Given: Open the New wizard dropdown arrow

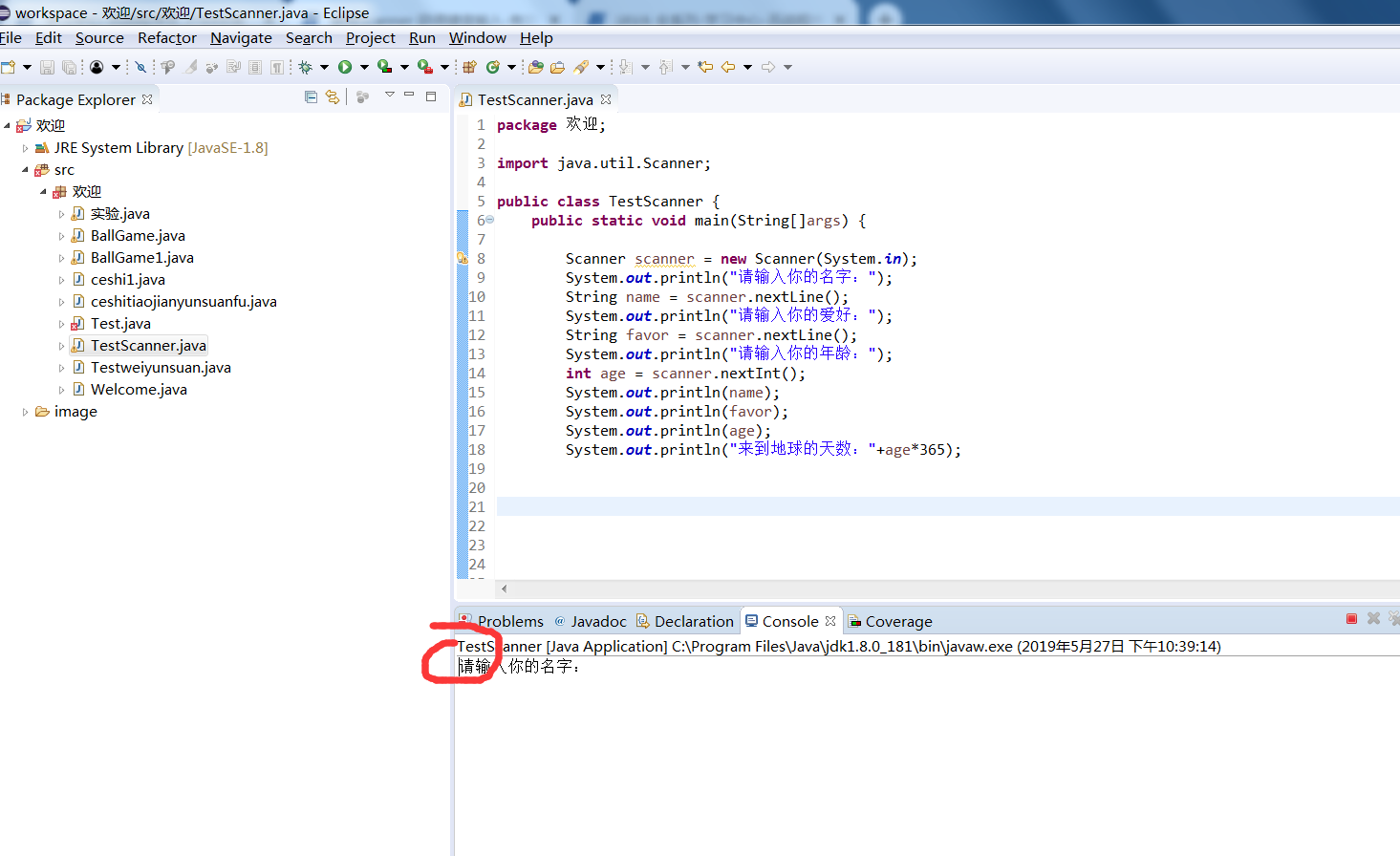Looking at the screenshot, I should click(27, 67).
